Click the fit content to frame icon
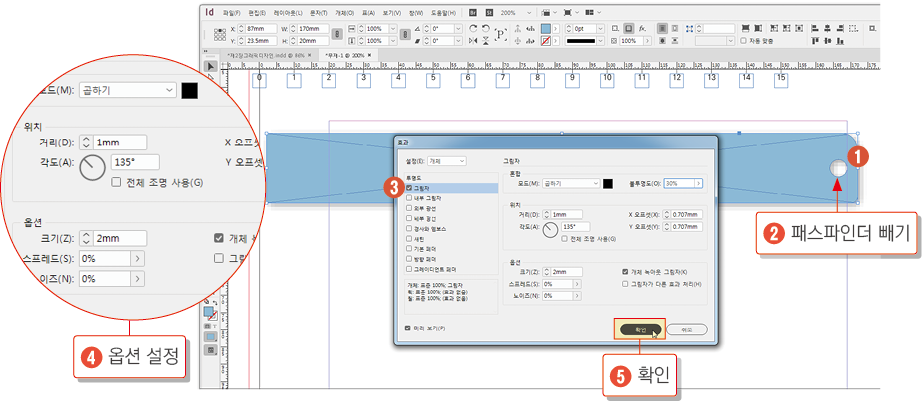The width and height of the screenshot is (922, 401). (774, 28)
